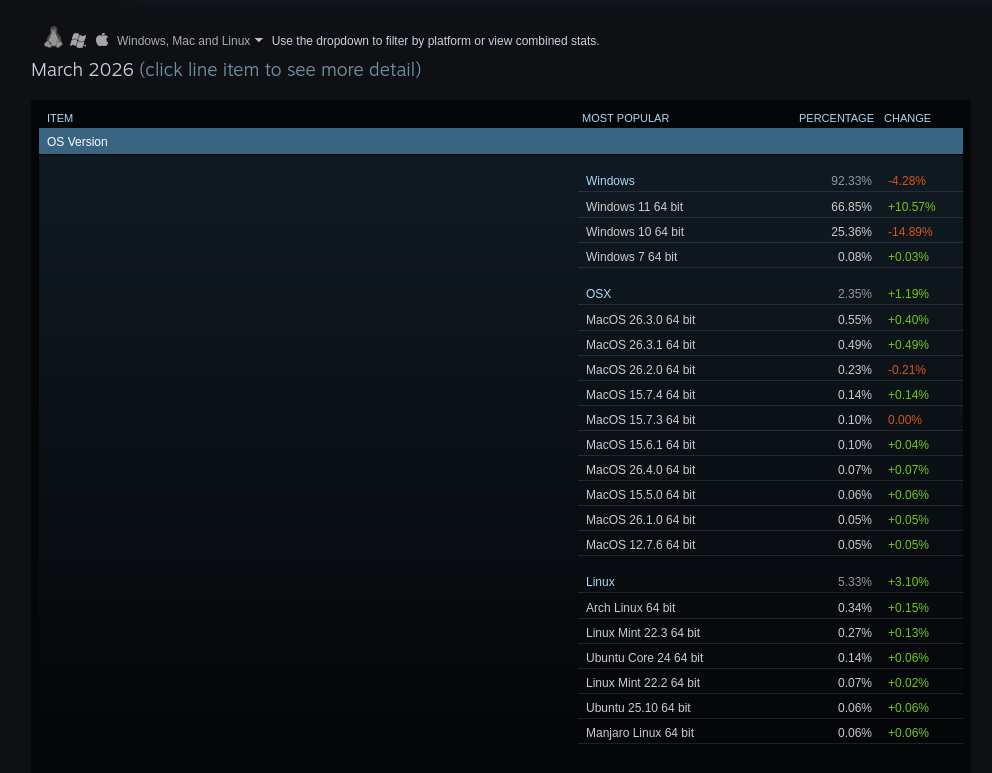Select the OSX group row
This screenshot has width=992, height=773.
pyautogui.click(x=770, y=294)
